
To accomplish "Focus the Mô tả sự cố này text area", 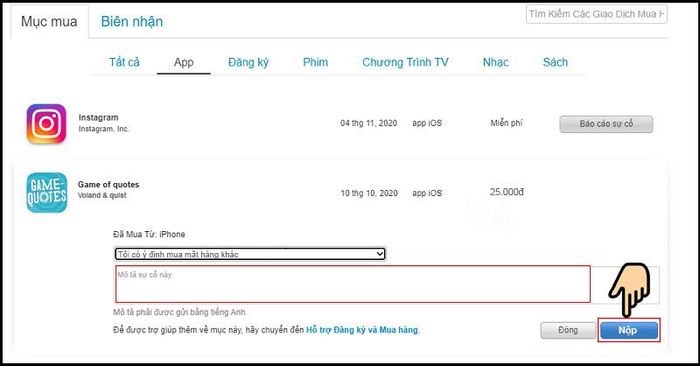I will coord(353,284).
